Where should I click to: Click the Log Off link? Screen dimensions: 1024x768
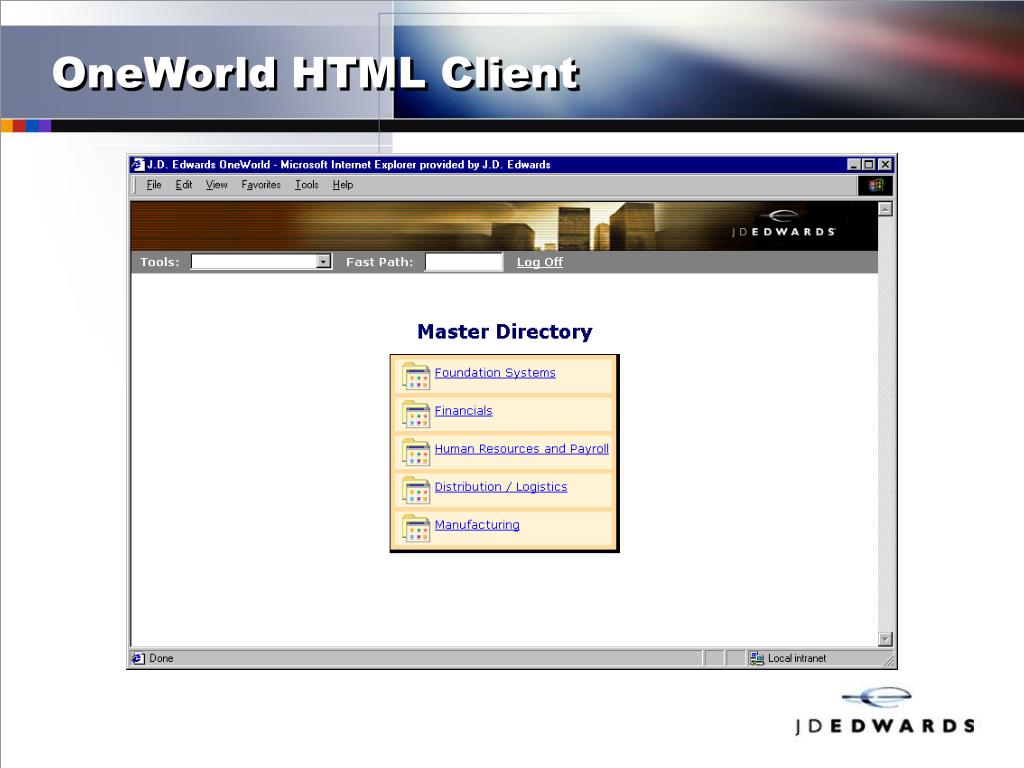point(539,262)
